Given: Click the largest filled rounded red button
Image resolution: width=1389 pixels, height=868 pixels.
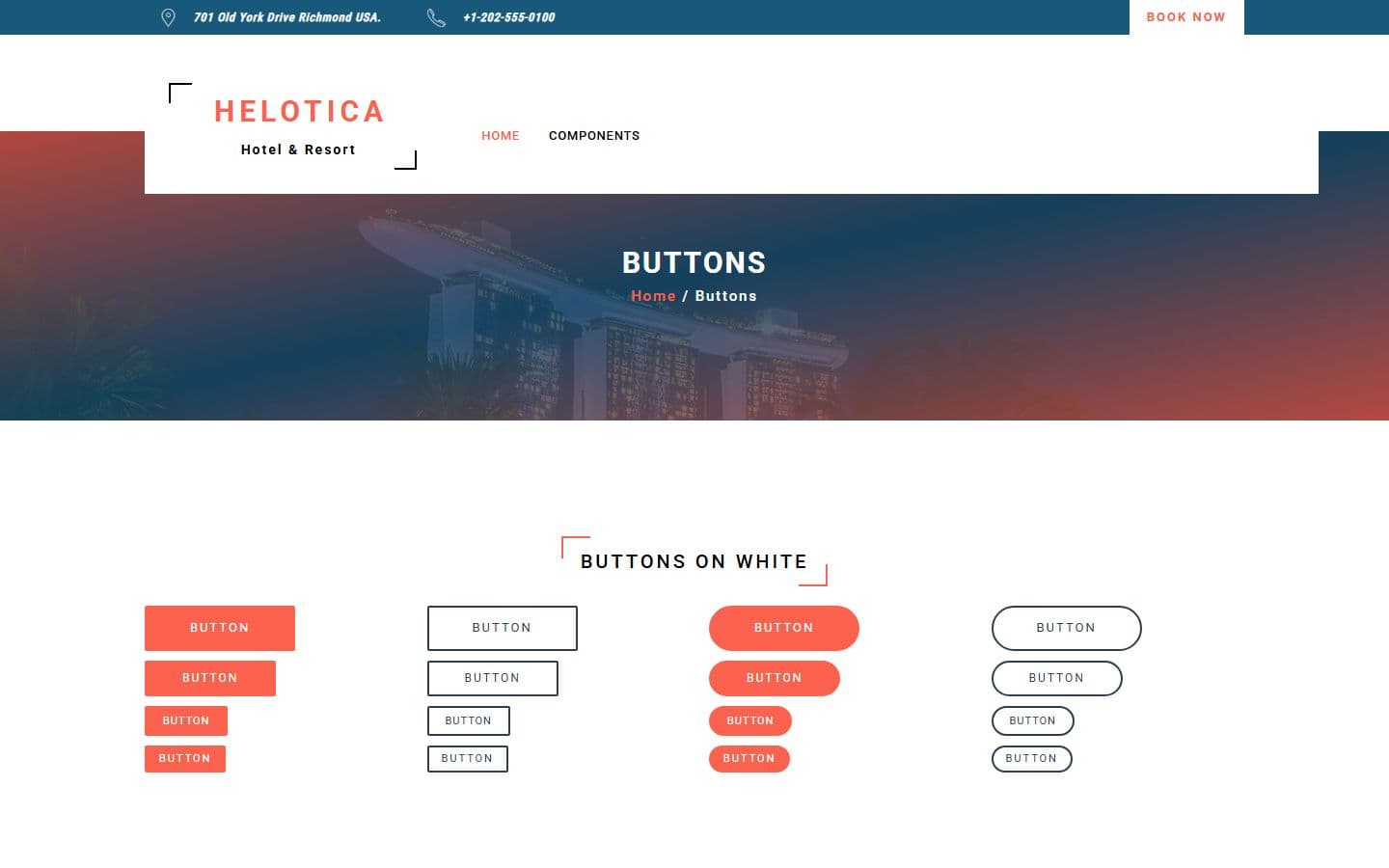Looking at the screenshot, I should tap(784, 628).
